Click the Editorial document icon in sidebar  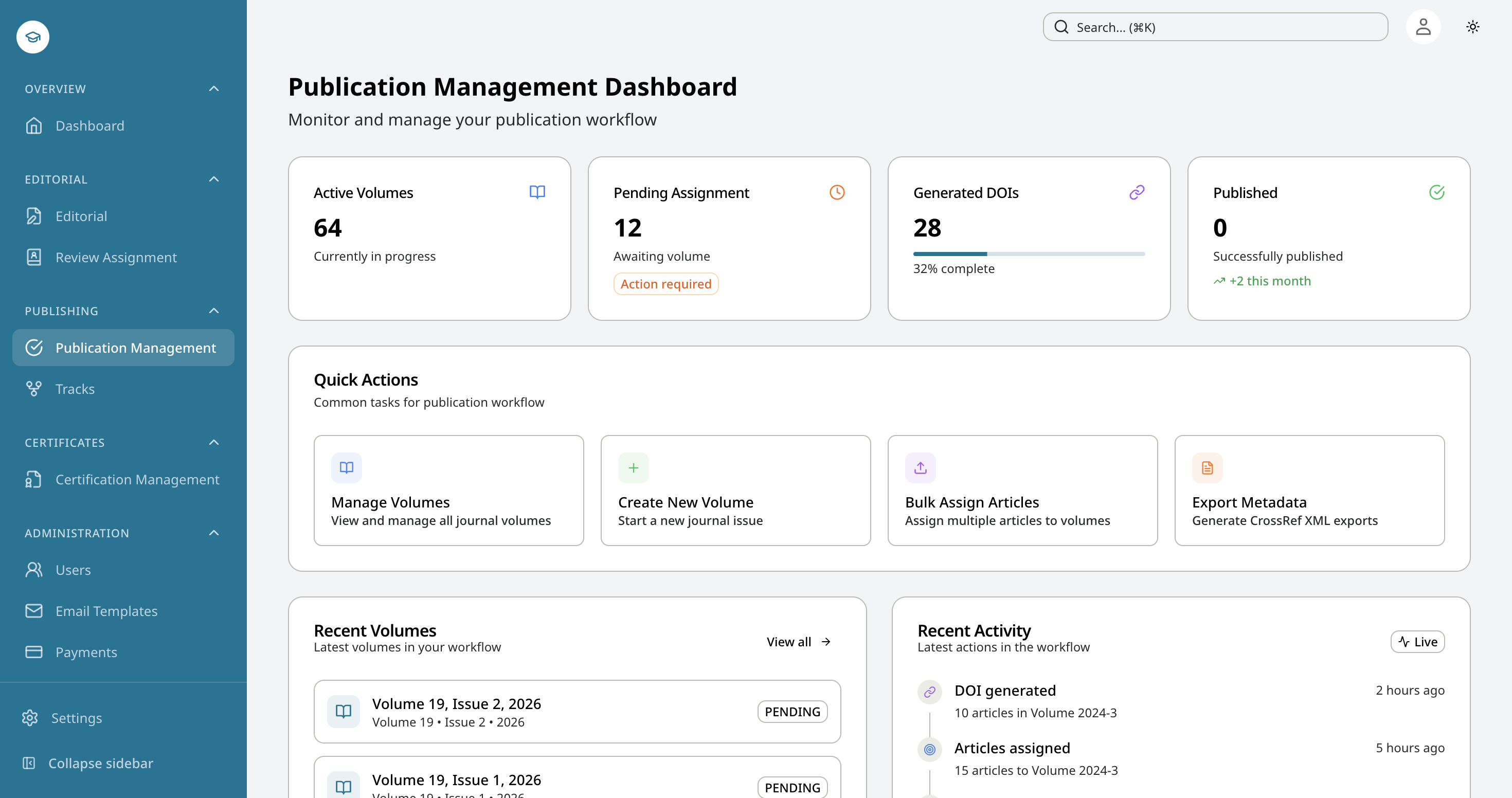coord(34,216)
